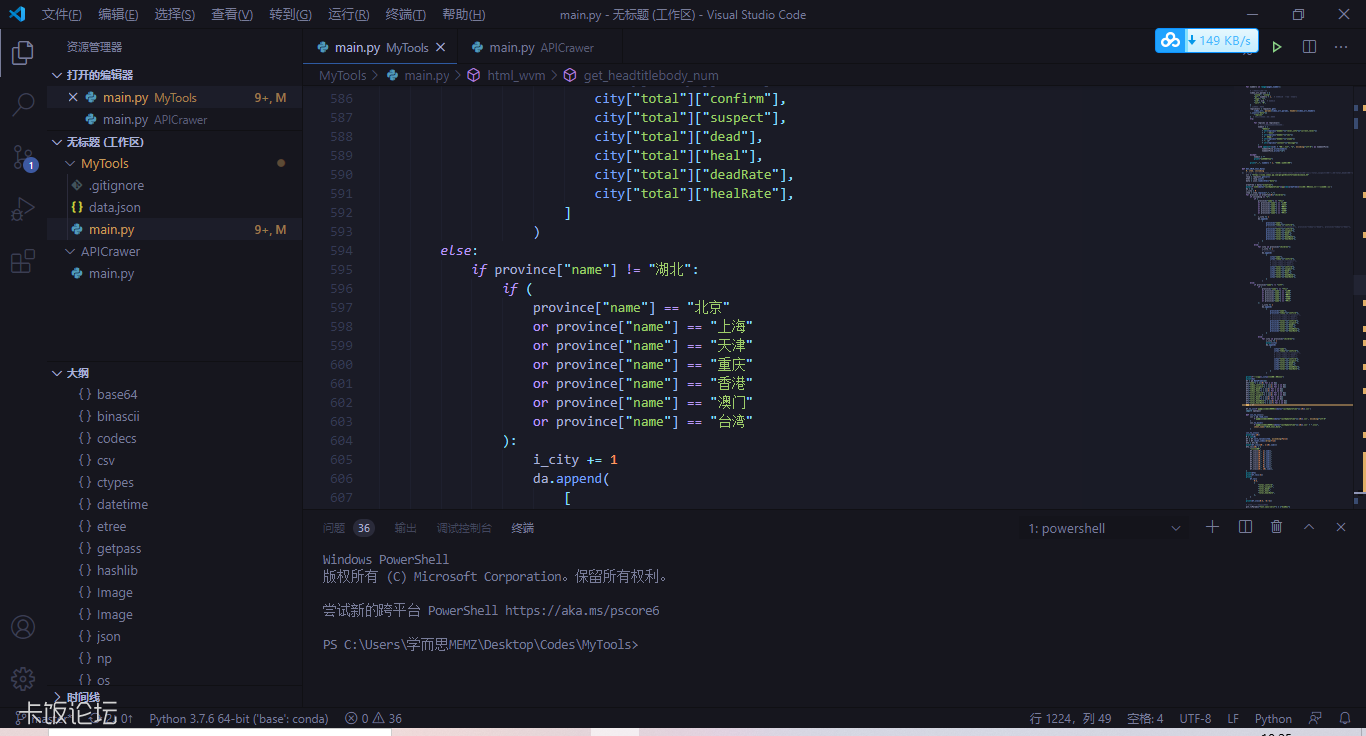The height and width of the screenshot is (736, 1366).
Task: Collapse the 大纲 outline section
Action: coord(175,372)
